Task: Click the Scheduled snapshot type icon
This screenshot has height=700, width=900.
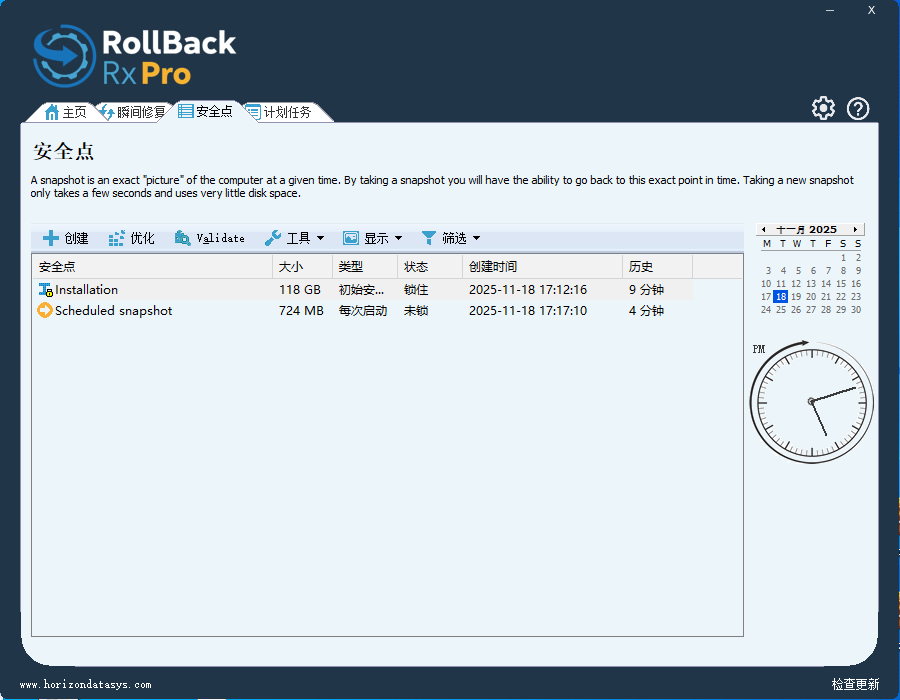Action: point(44,310)
